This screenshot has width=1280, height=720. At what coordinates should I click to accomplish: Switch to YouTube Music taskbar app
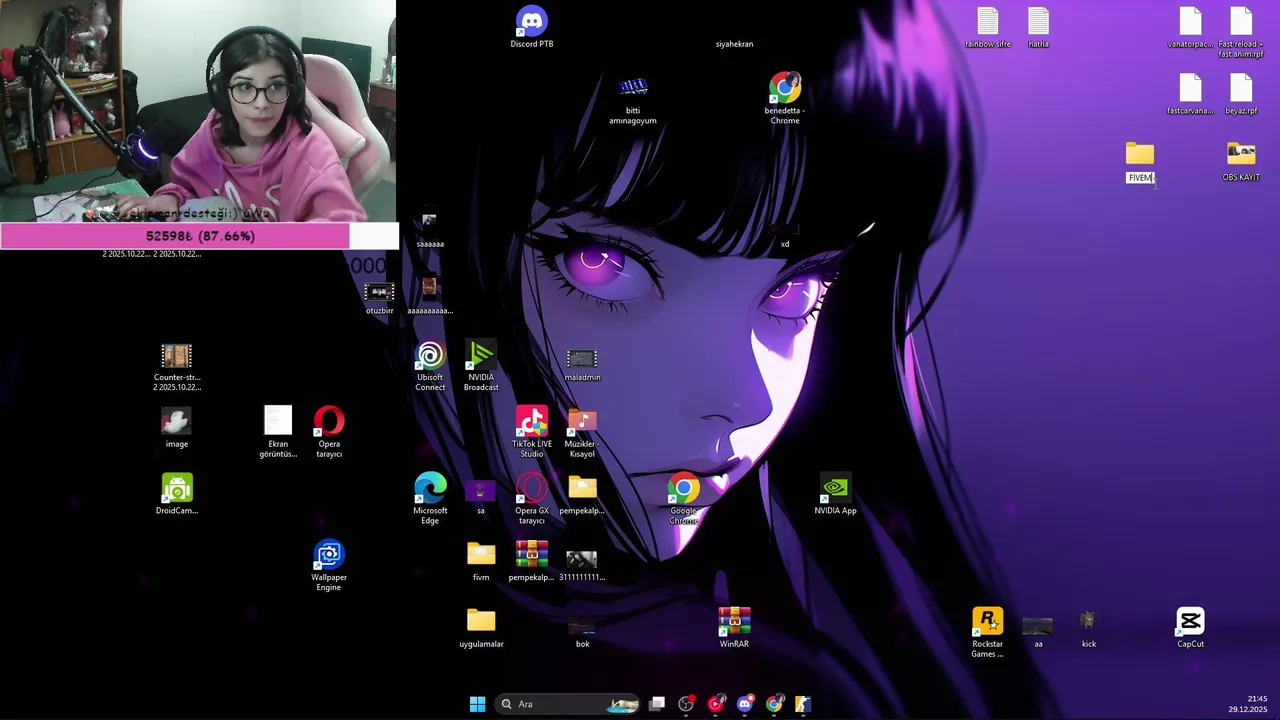coord(715,704)
